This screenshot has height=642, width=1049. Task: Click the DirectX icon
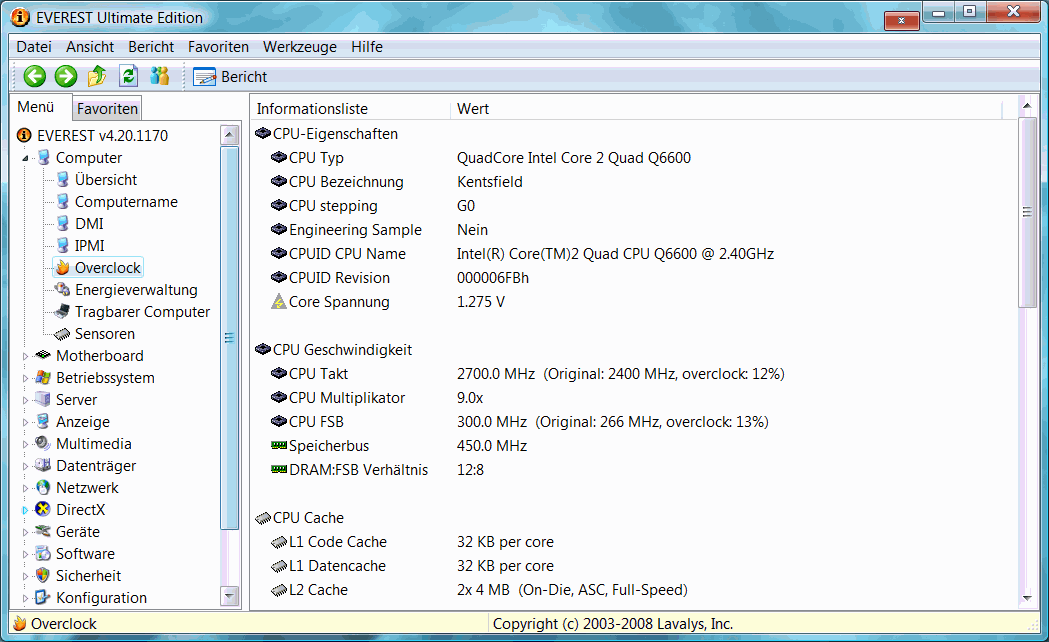coord(43,510)
